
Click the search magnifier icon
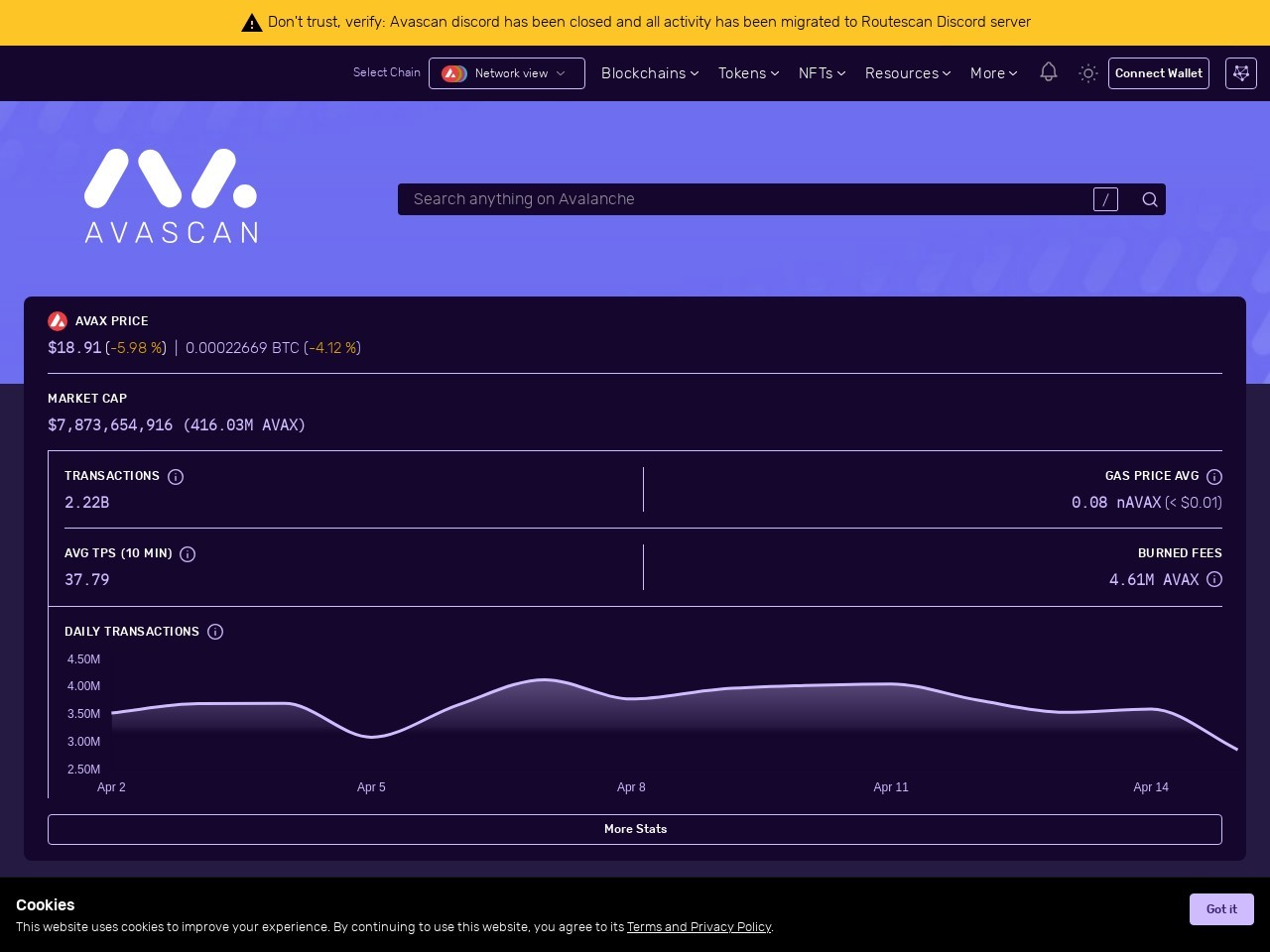click(x=1149, y=199)
